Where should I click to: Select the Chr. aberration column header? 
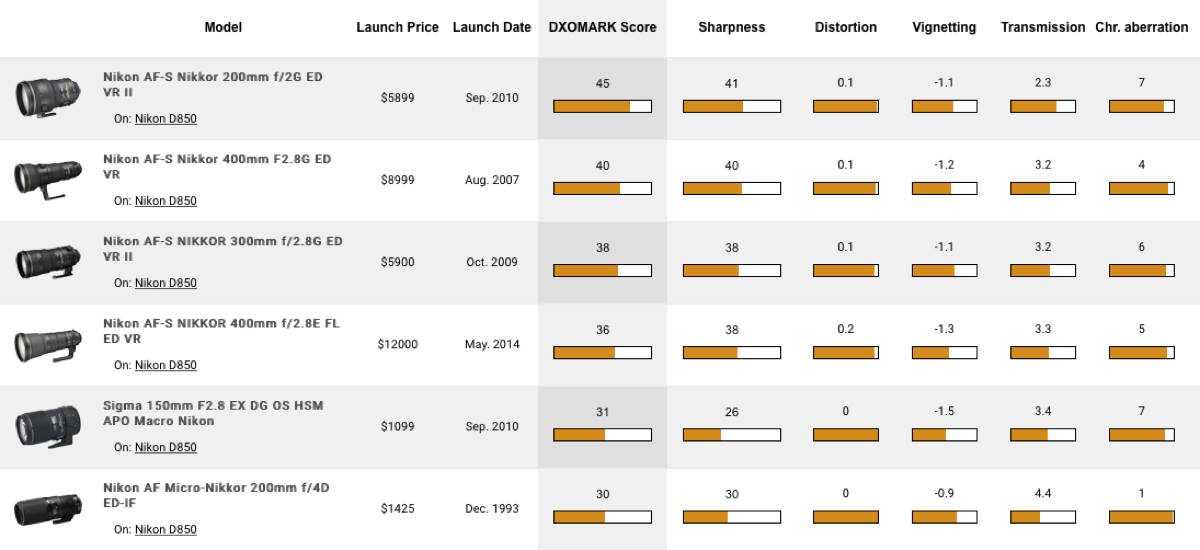pos(1142,28)
